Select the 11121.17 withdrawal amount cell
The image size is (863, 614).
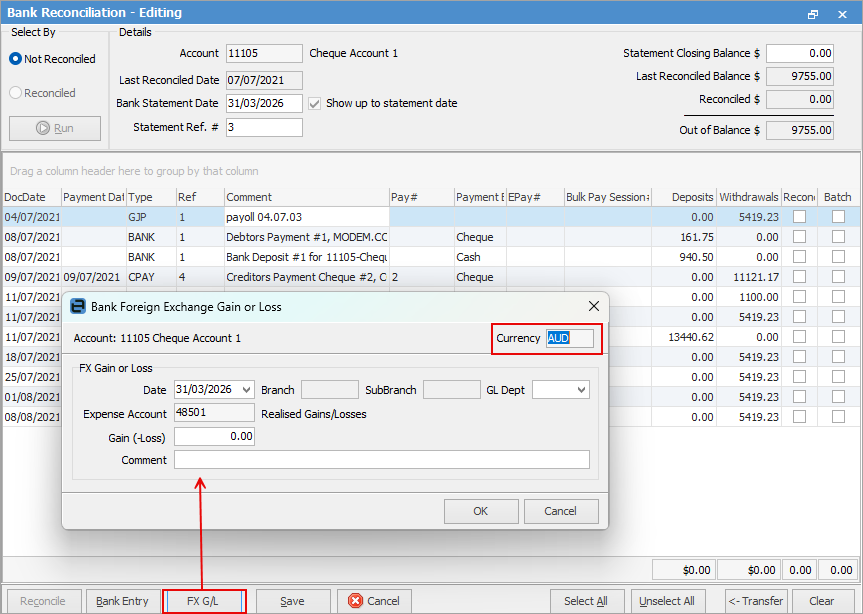(749, 277)
